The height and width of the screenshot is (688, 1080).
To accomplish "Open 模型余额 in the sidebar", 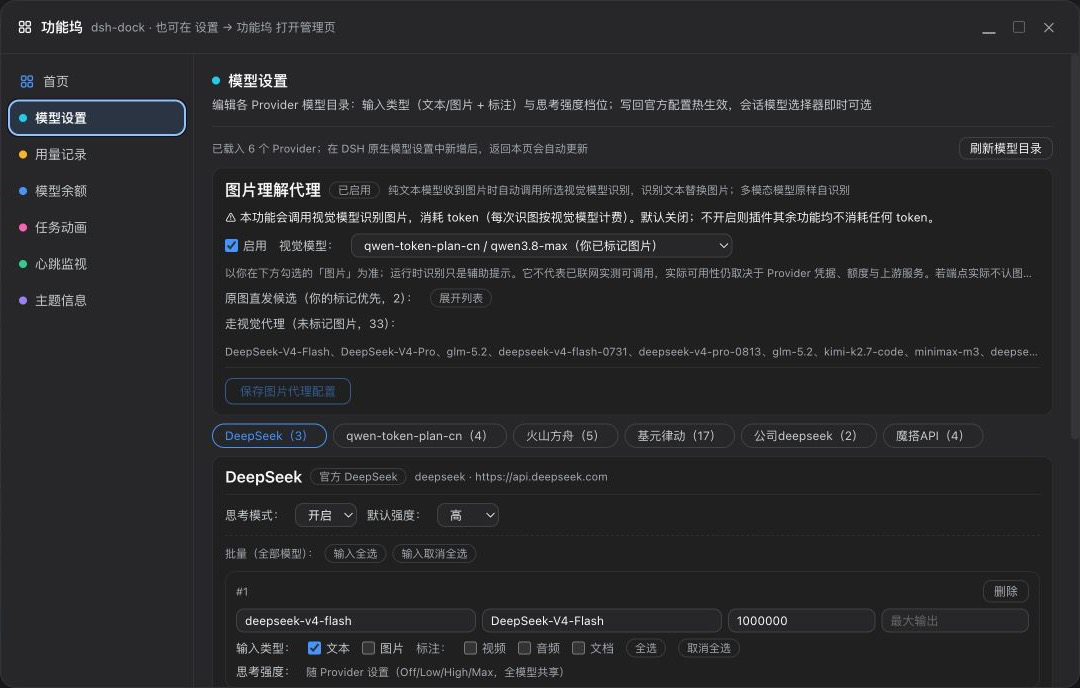I will coord(97,191).
